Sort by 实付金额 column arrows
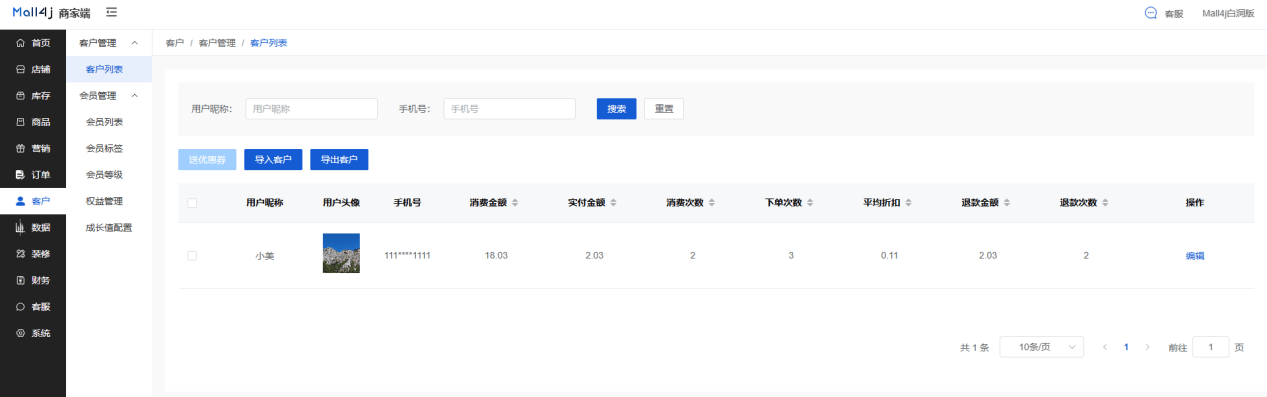The width and height of the screenshot is (1267, 397). [x=613, y=203]
